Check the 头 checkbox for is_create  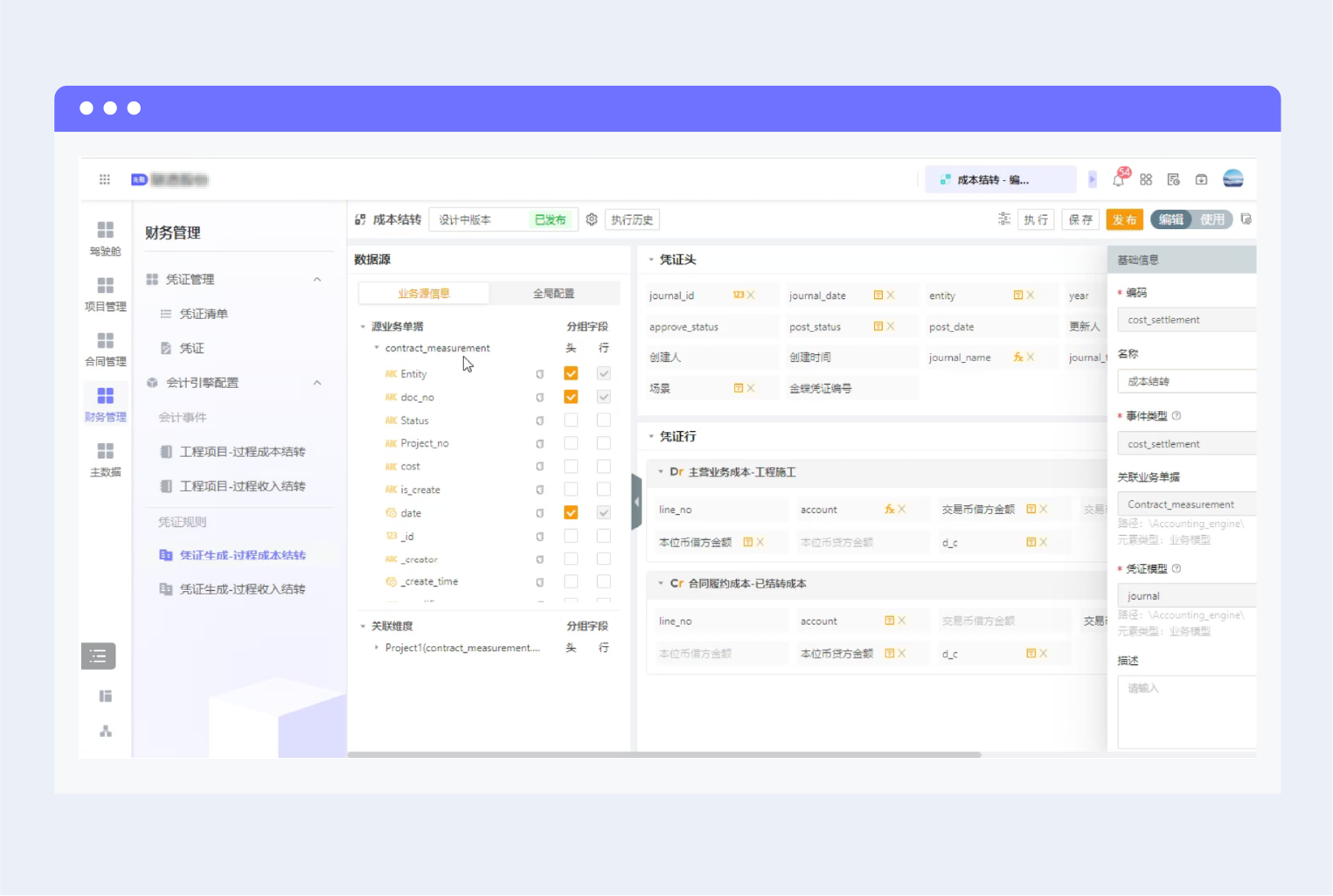[571, 490]
